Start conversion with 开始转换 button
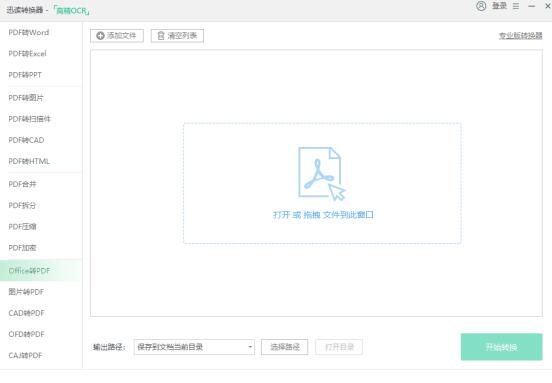This screenshot has height=383, width=552. (501, 347)
